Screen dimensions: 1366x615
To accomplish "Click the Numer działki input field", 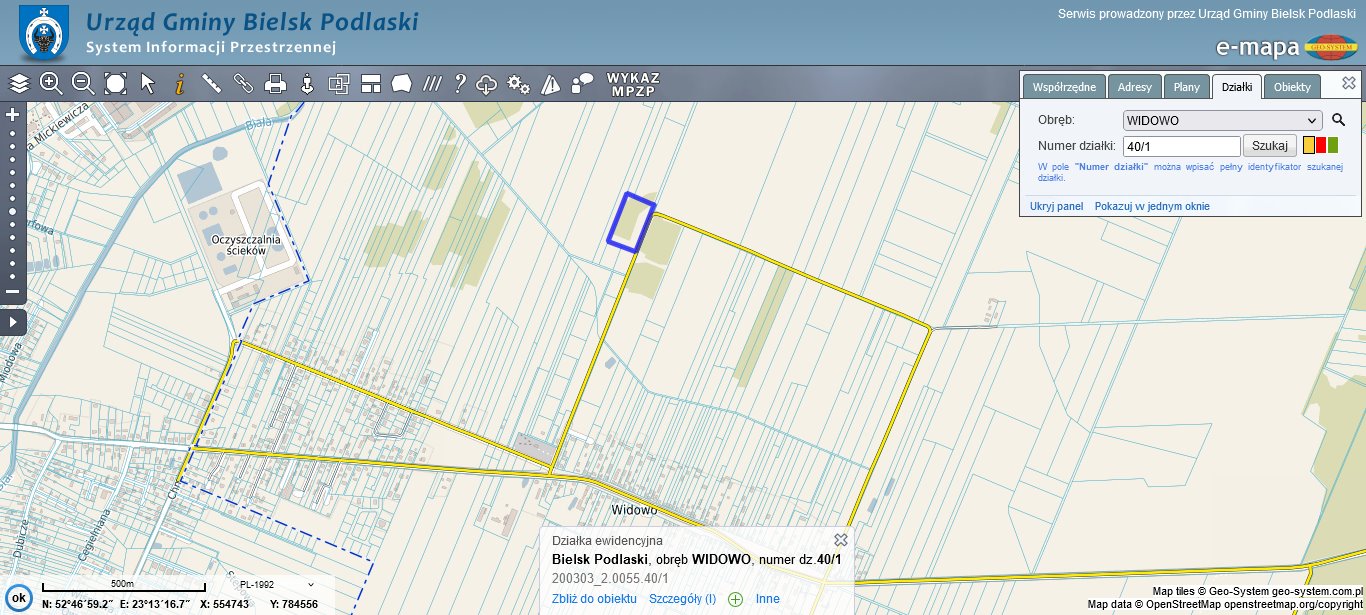I will tap(1182, 146).
